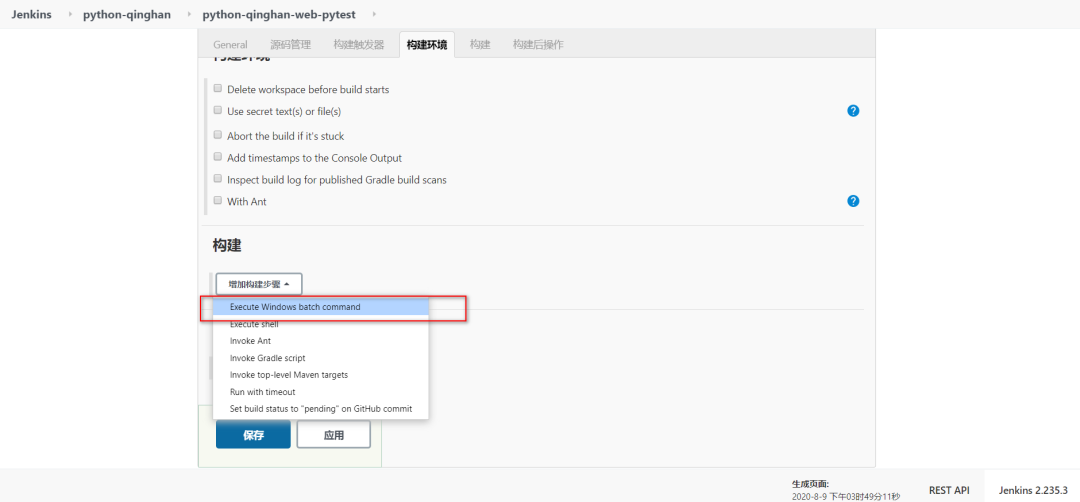Click the 应用 apply button

coord(333,435)
